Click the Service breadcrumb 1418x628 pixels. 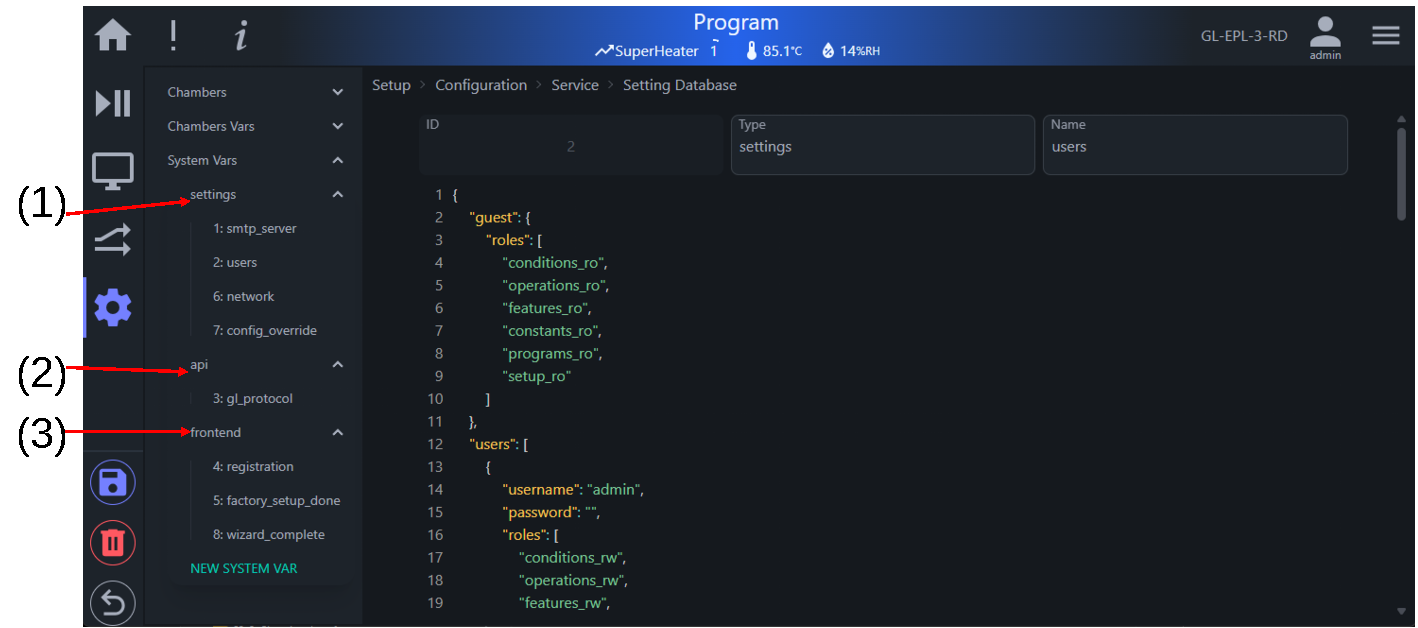(x=575, y=85)
